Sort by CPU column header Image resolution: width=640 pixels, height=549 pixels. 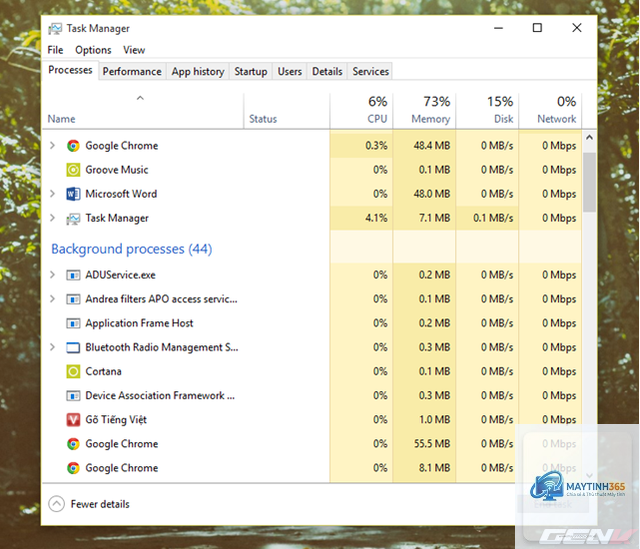(361, 111)
